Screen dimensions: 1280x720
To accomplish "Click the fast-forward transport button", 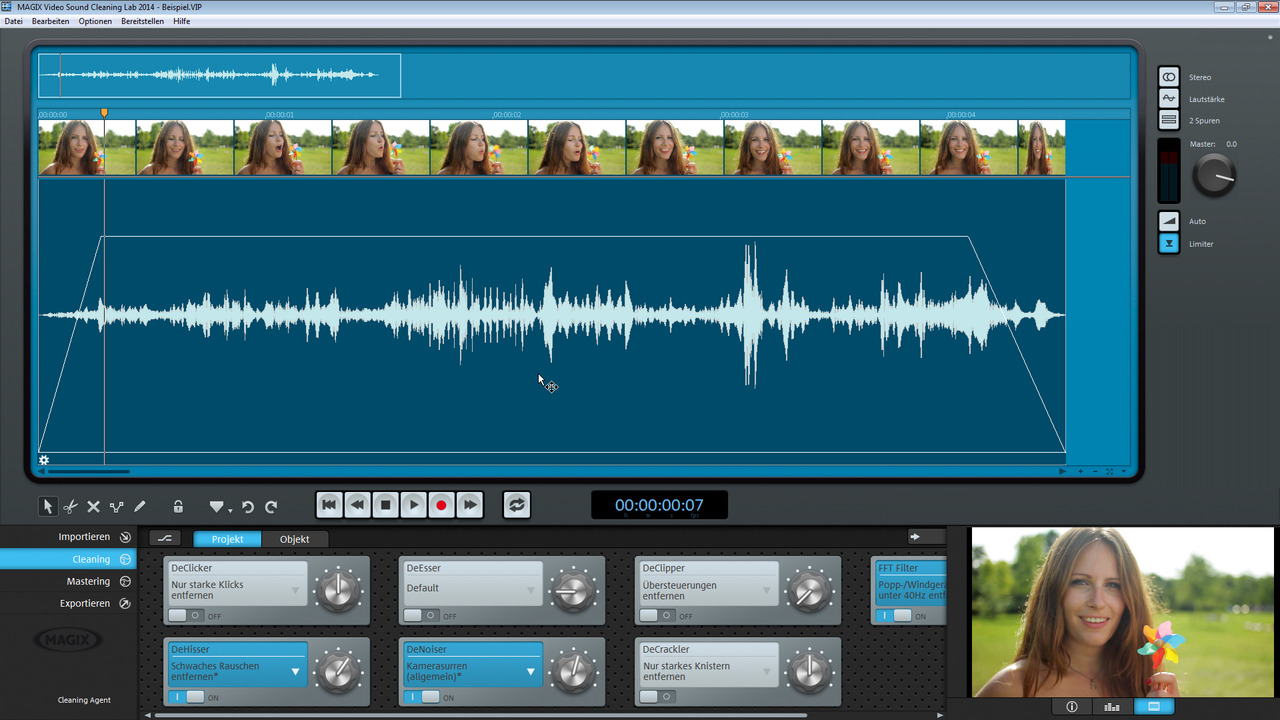I will point(469,505).
